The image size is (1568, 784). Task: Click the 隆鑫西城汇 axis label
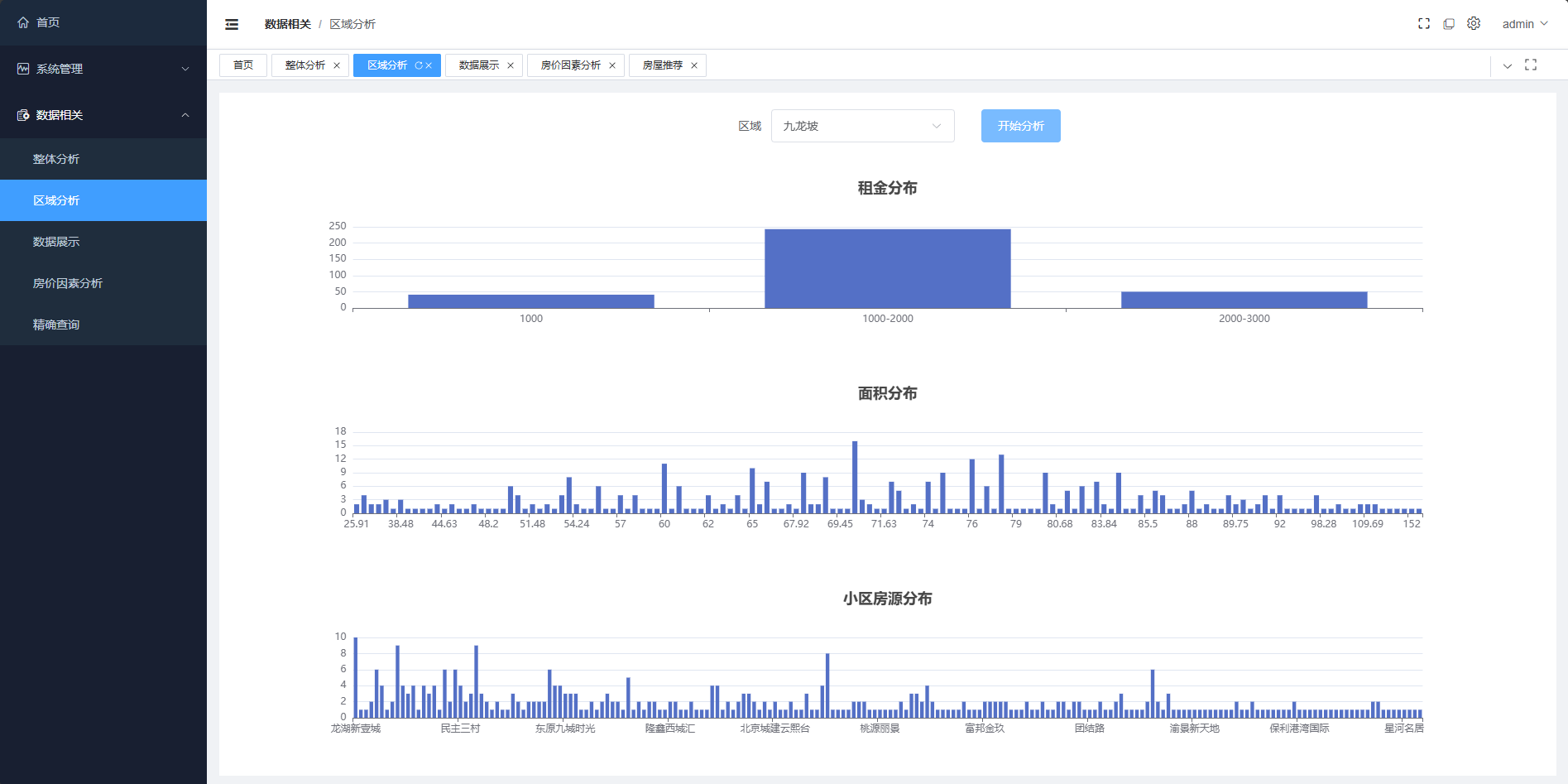[670, 729]
